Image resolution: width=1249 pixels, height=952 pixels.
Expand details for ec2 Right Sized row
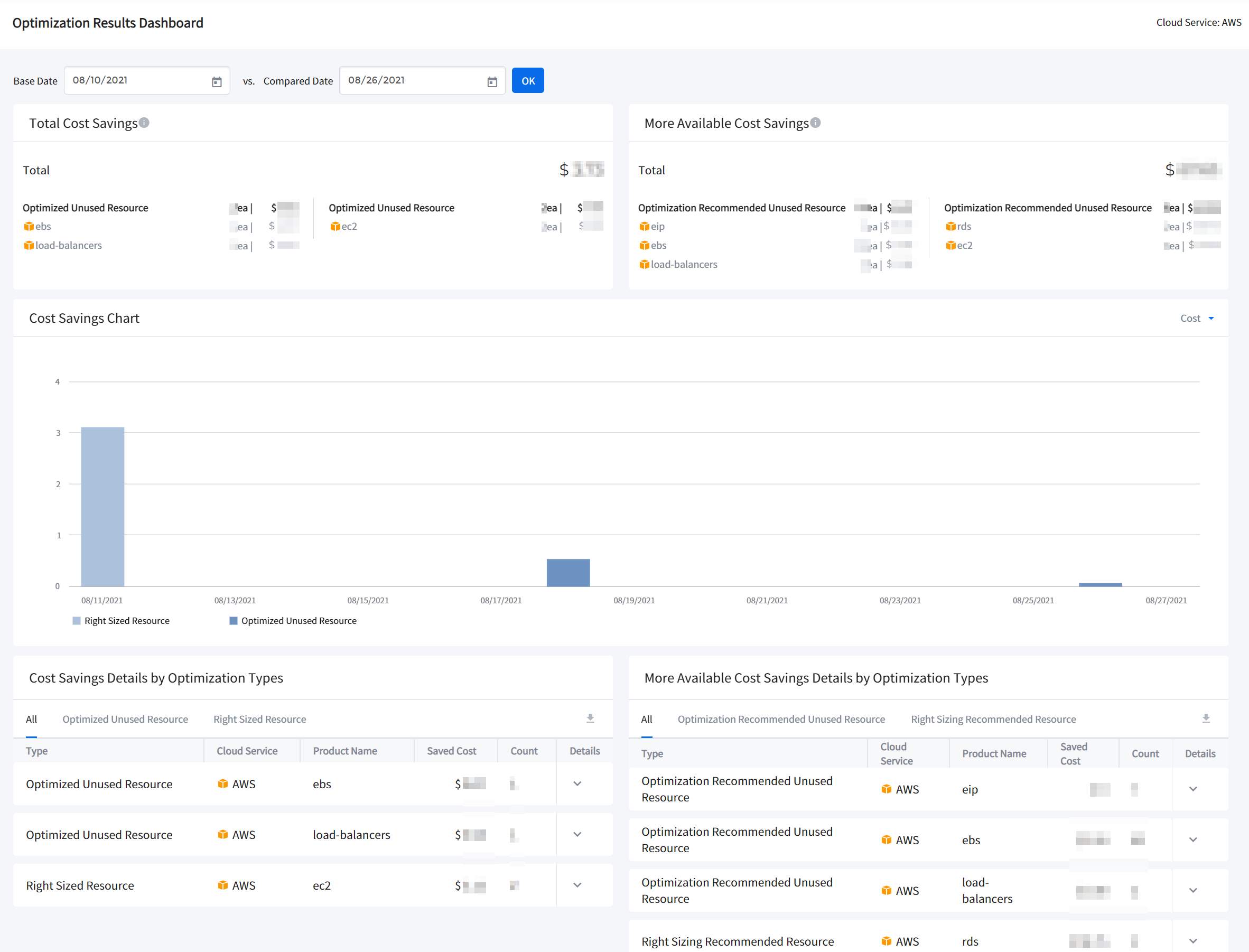(577, 885)
